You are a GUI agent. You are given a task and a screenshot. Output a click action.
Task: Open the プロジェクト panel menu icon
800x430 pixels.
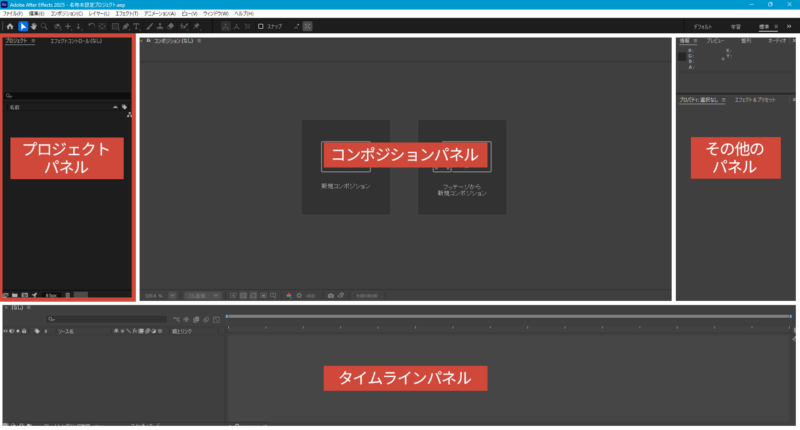pyautogui.click(x=33, y=41)
